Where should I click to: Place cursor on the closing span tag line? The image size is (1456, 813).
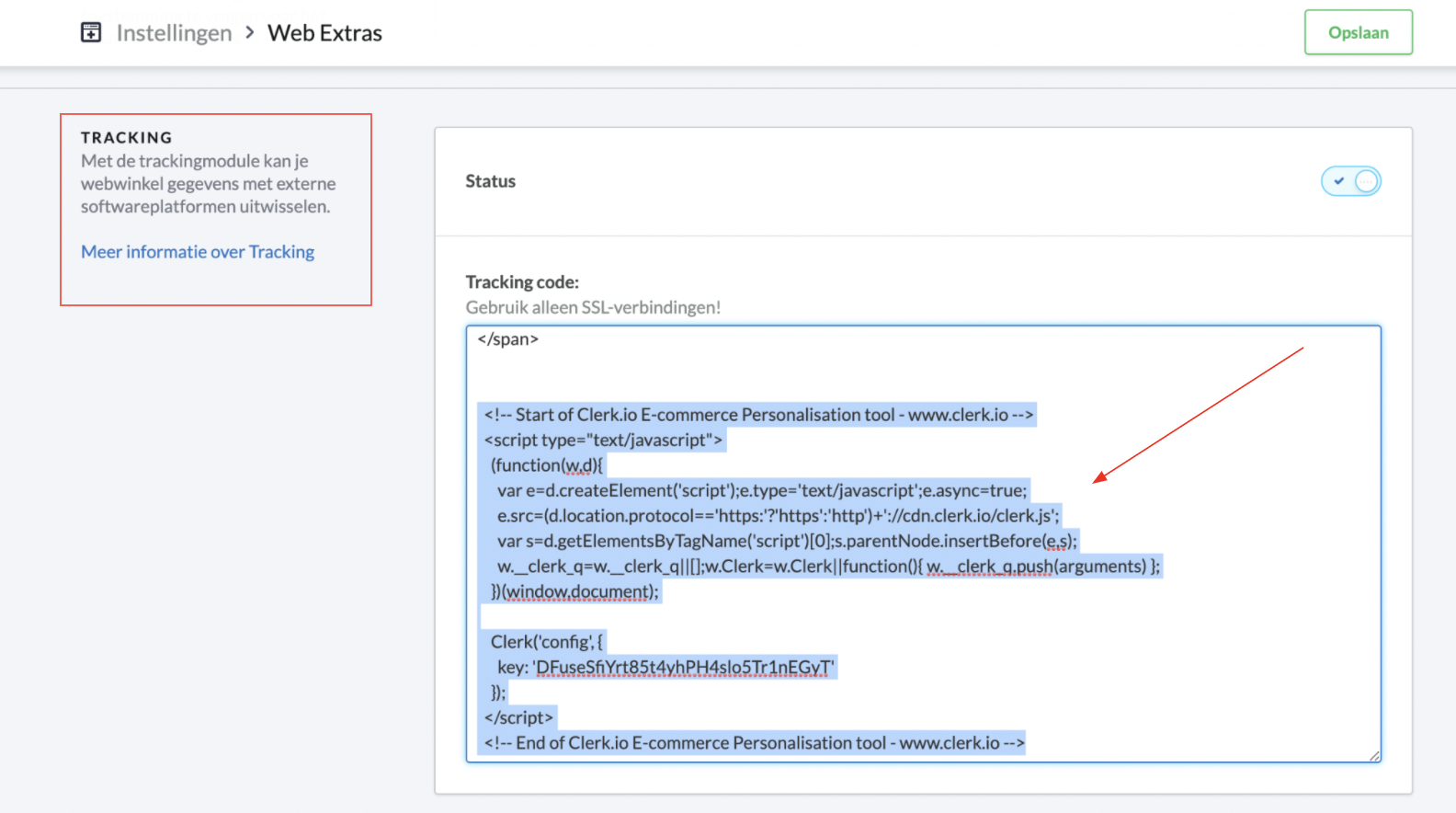click(507, 339)
